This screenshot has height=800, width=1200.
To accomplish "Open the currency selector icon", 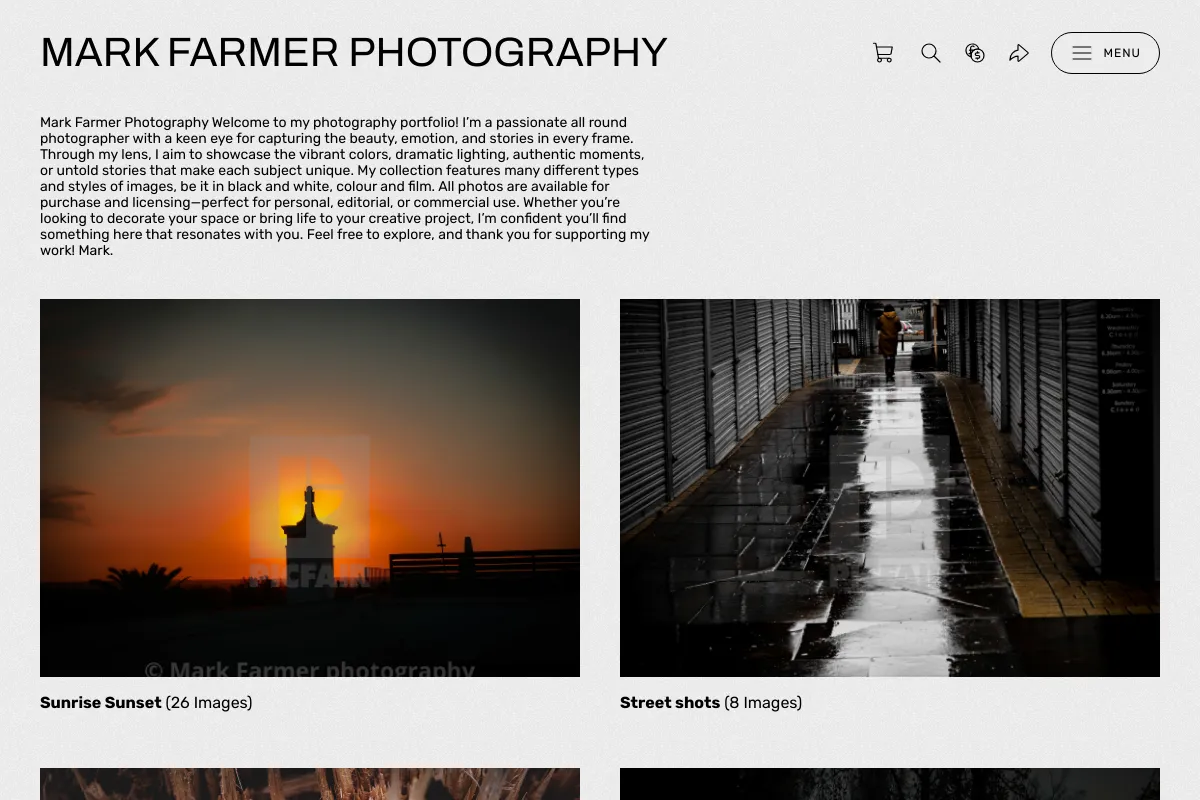I will point(975,53).
